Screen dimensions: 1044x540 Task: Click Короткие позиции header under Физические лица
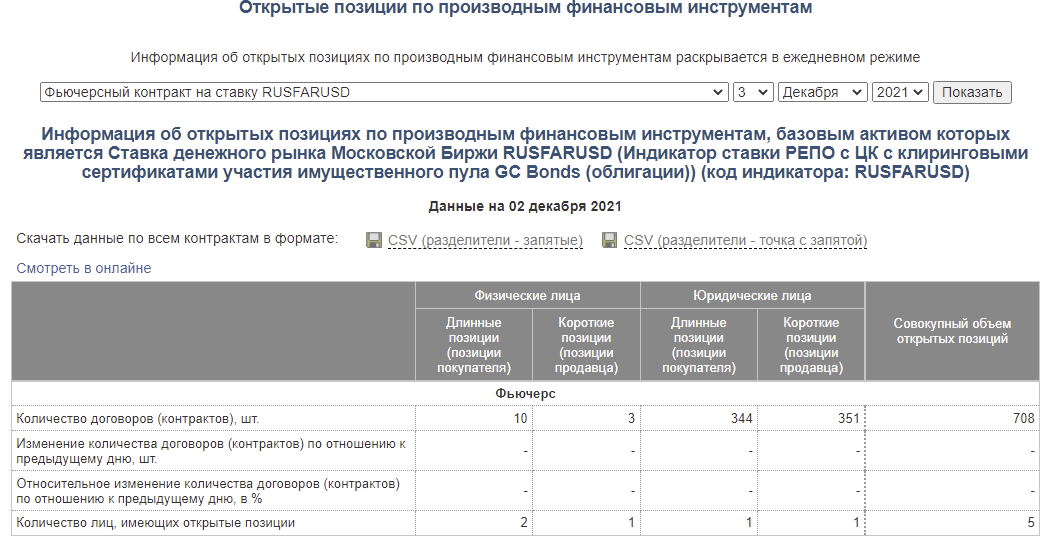[587, 346]
